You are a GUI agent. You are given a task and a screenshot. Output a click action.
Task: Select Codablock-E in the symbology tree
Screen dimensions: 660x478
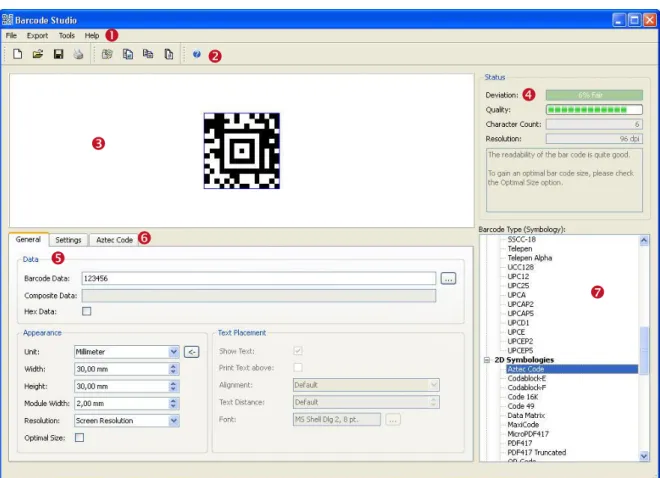527,378
